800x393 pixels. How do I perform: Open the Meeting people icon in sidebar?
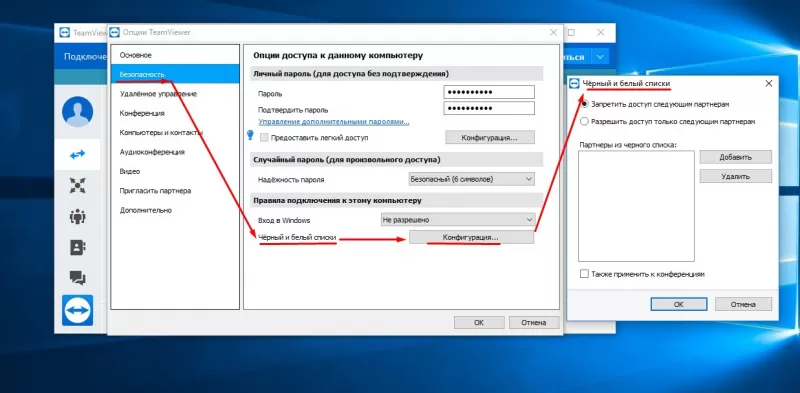point(78,216)
